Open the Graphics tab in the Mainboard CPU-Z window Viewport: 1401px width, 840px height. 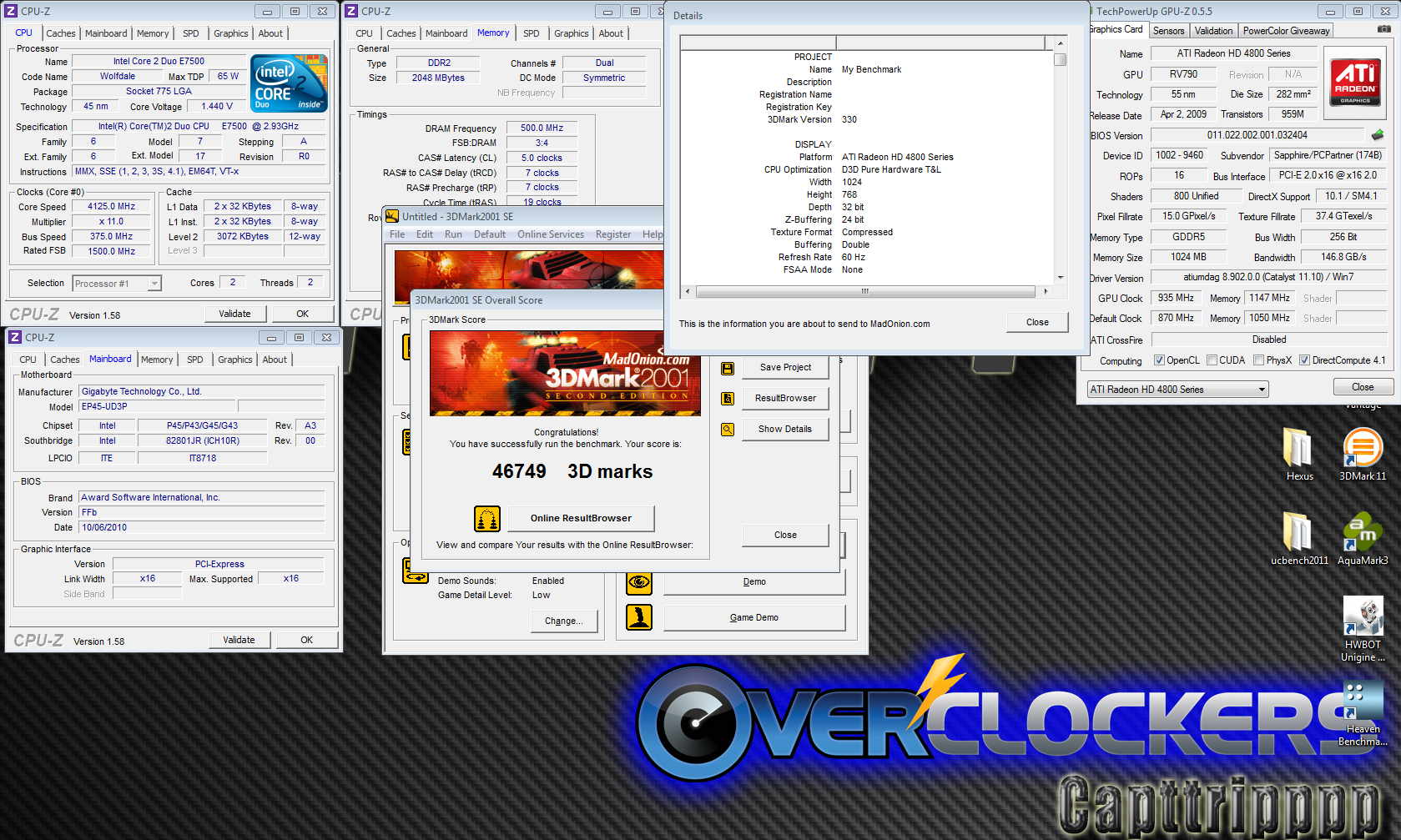click(235, 360)
